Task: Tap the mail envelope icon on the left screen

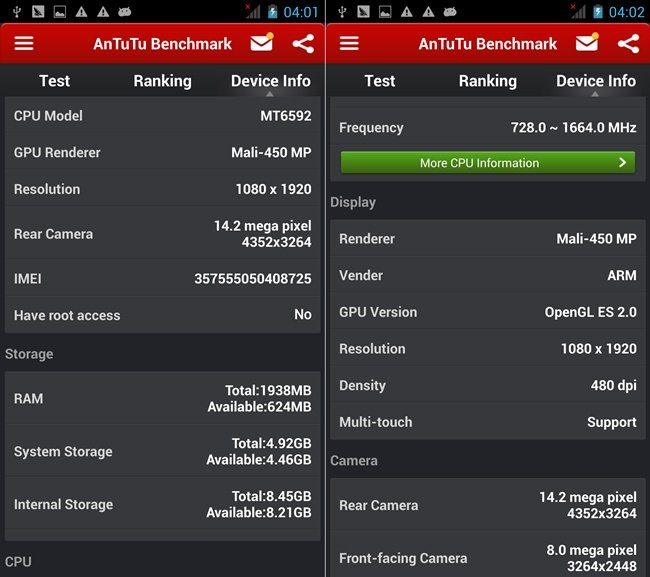Action: pyautogui.click(x=262, y=44)
